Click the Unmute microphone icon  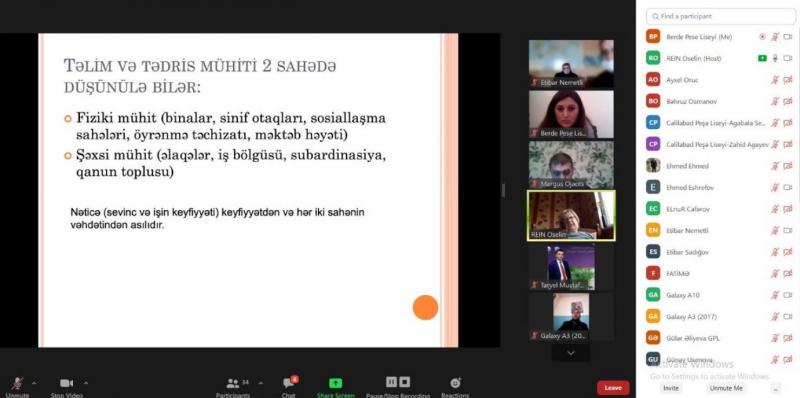tap(18, 383)
